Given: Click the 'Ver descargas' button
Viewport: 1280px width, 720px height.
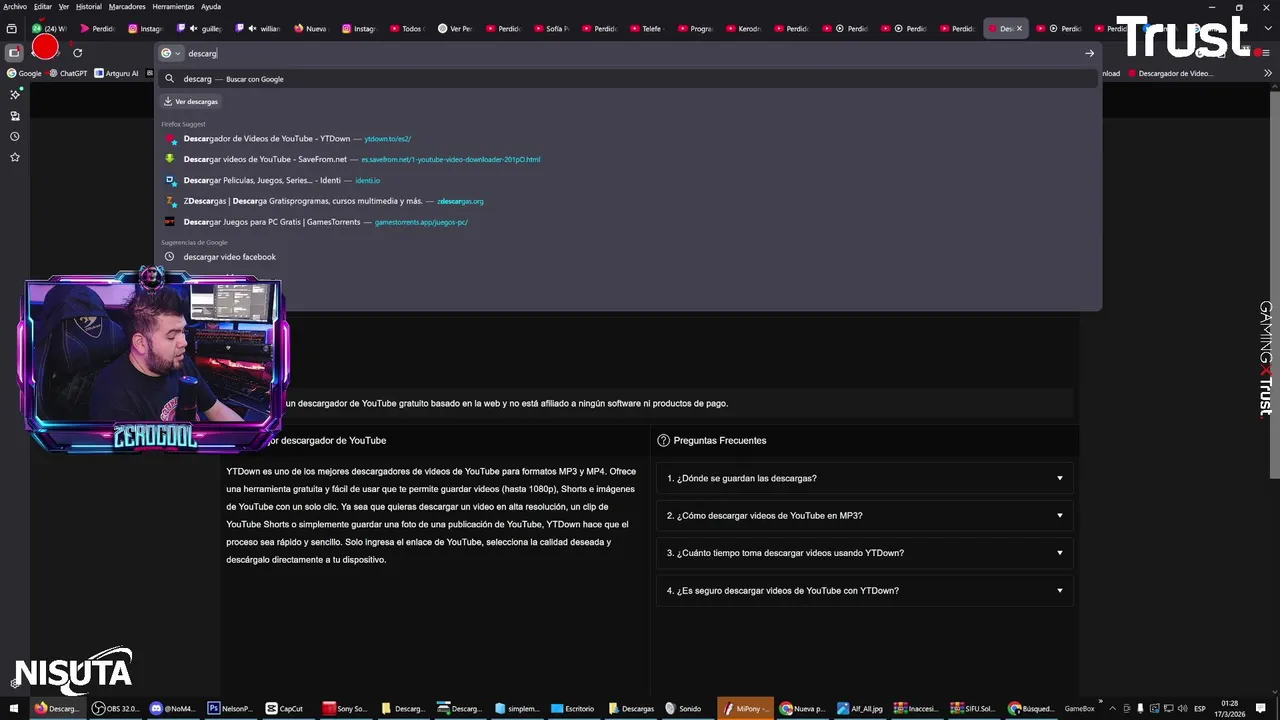Looking at the screenshot, I should pyautogui.click(x=190, y=101).
